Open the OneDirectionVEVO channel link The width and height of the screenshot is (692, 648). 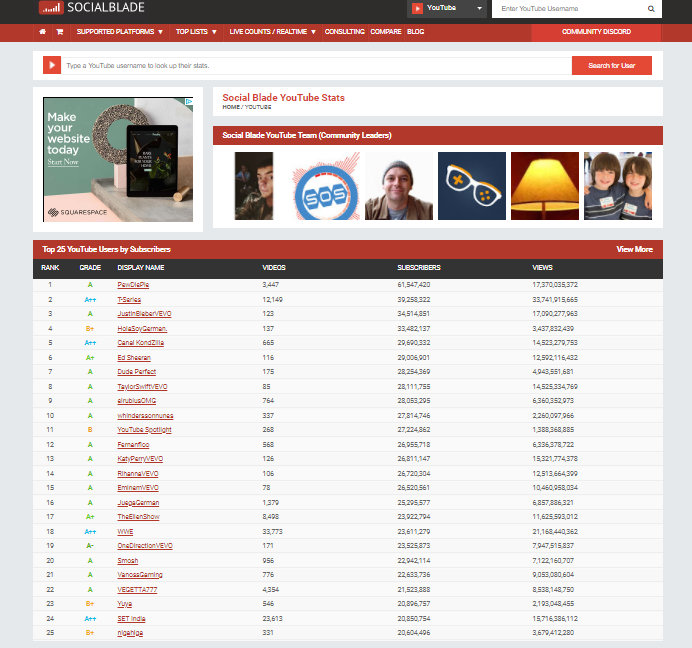click(x=145, y=546)
